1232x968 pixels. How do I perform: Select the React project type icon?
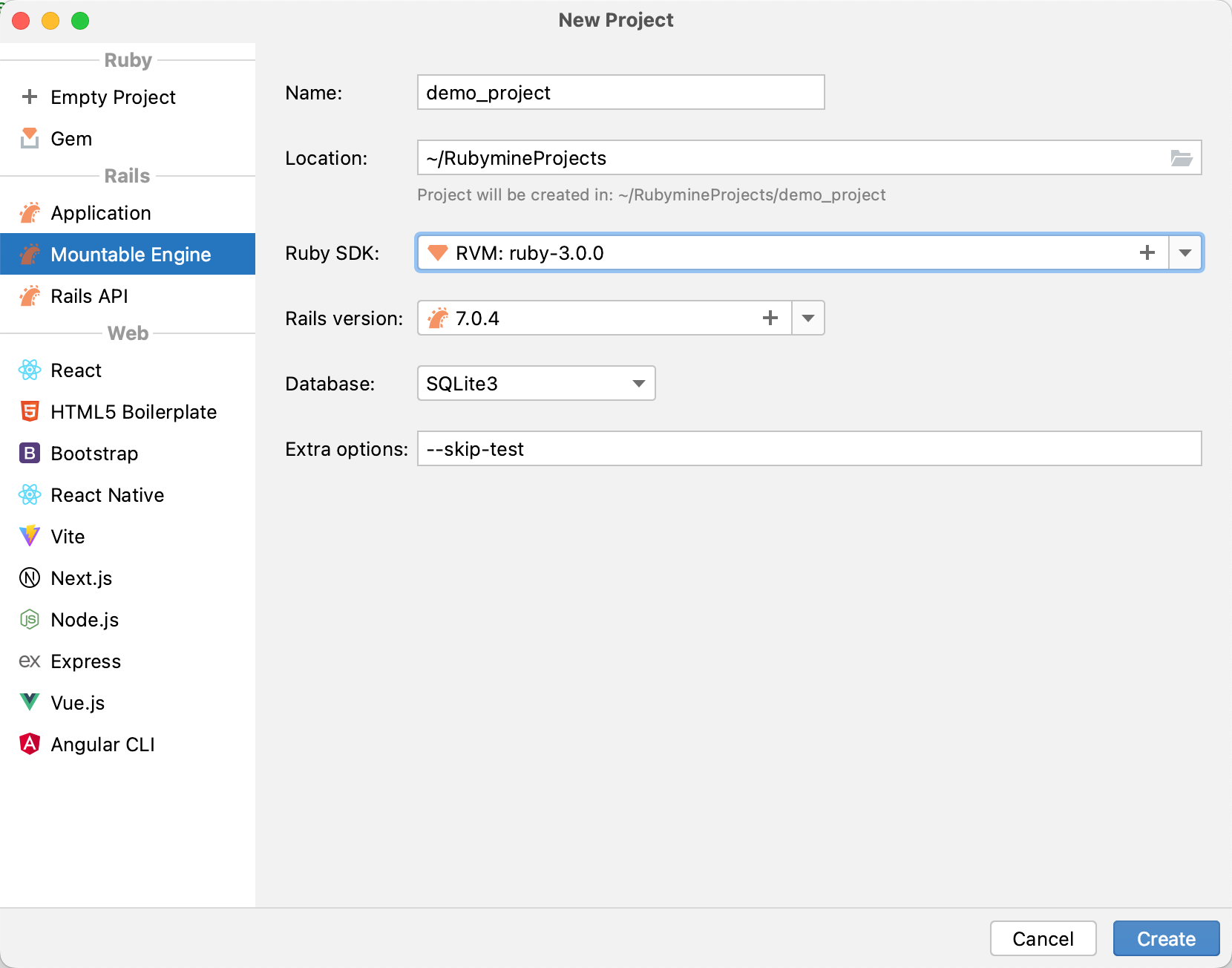tap(29, 370)
